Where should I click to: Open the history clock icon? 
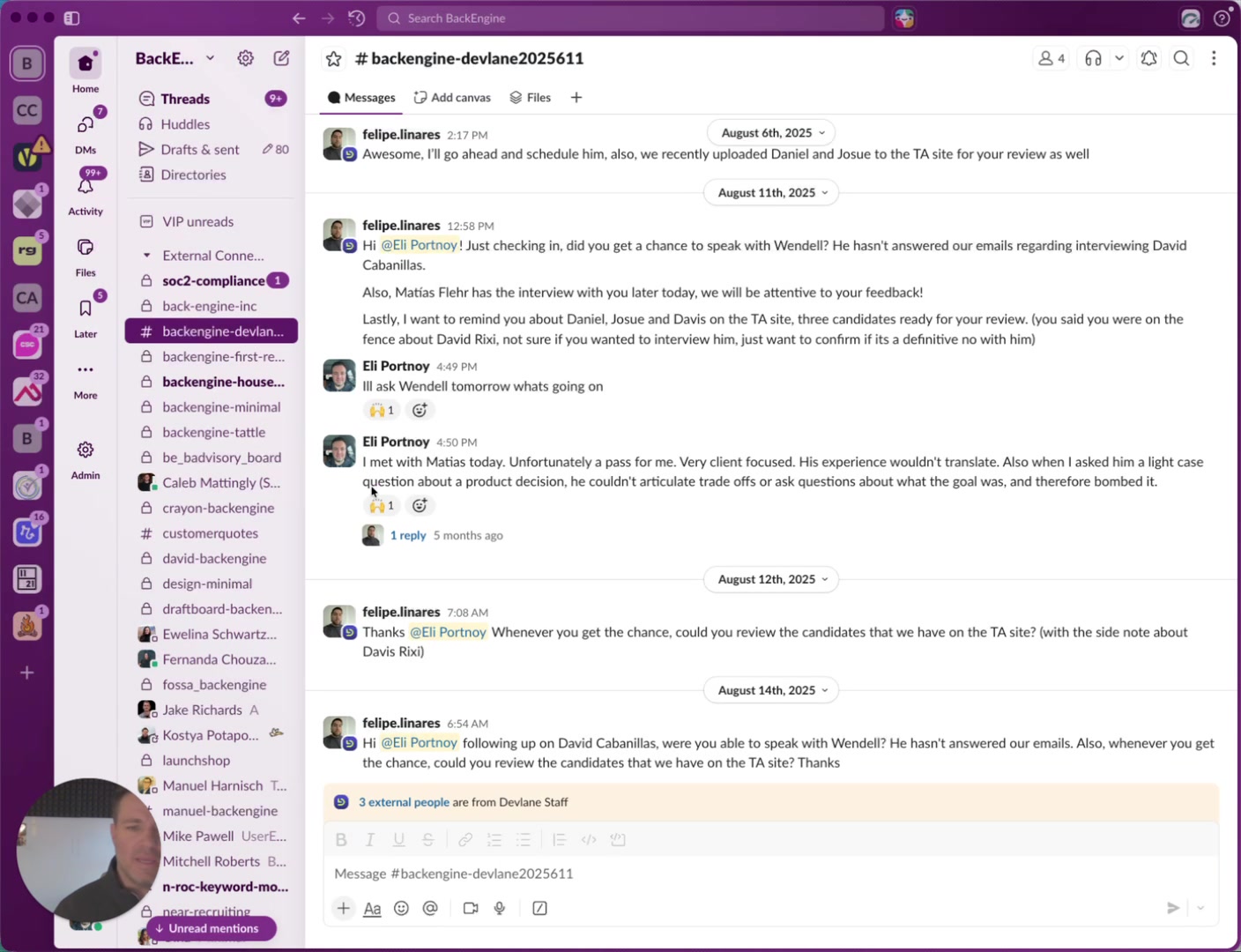[356, 18]
